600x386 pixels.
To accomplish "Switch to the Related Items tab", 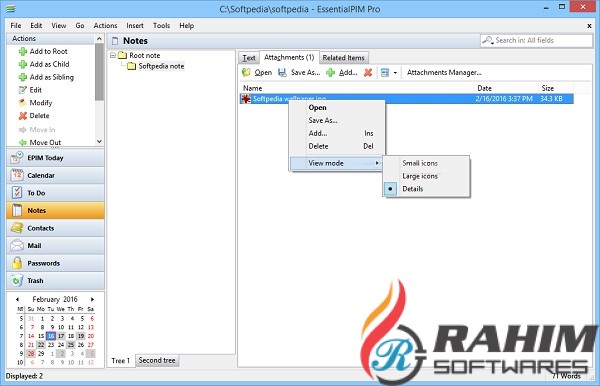I will tap(343, 58).
